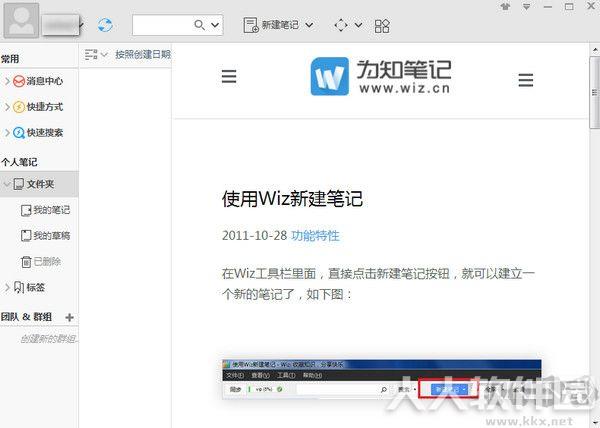Open the search options dropdown arrow

pos(215,25)
